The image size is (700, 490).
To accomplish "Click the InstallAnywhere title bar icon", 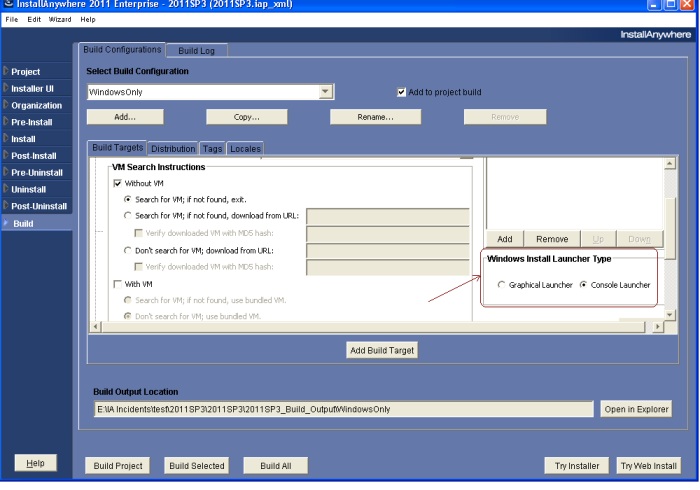I will click(8, 4).
